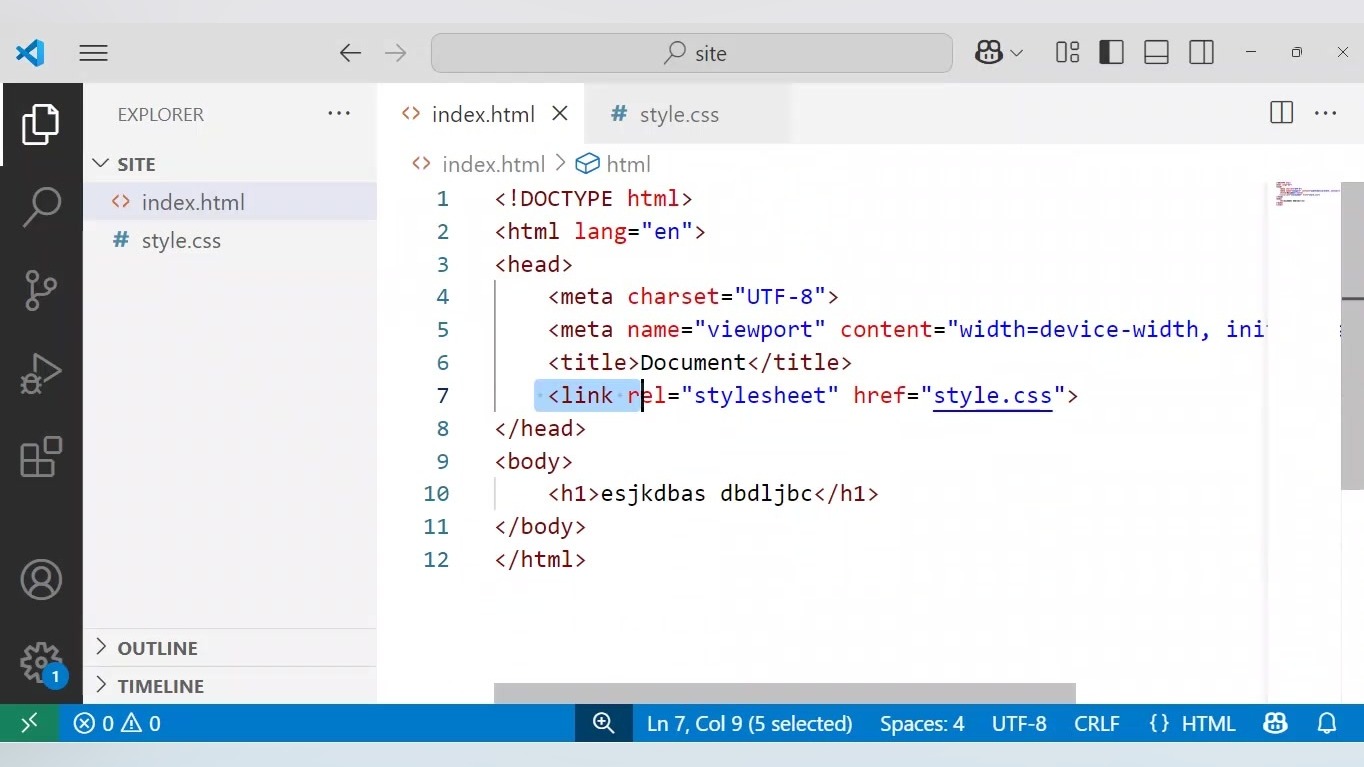Viewport: 1364px width, 767px height.
Task: Close the index.html tab
Action: coord(560,114)
